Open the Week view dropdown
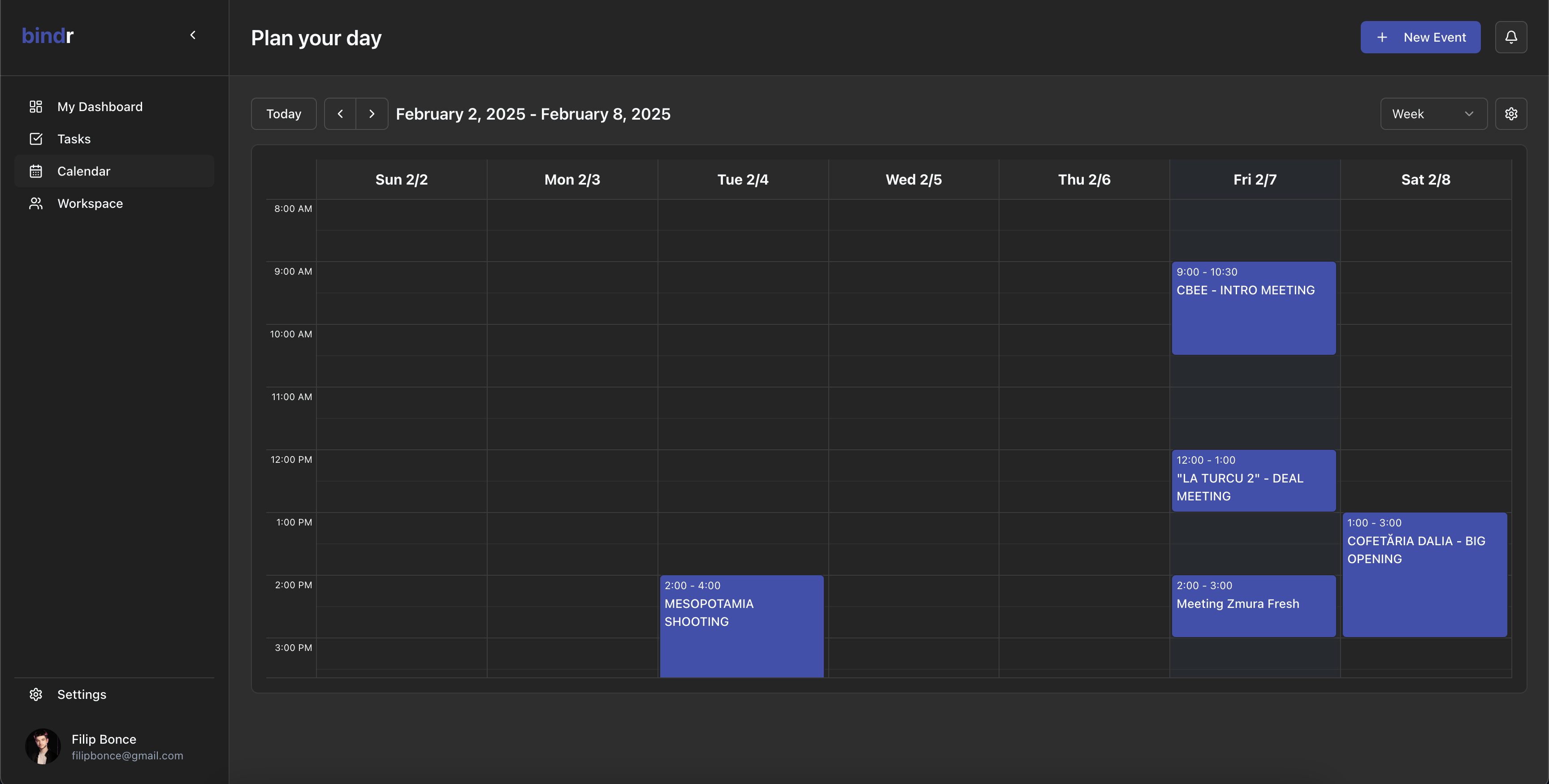This screenshot has height=784, width=1549. 1433,114
